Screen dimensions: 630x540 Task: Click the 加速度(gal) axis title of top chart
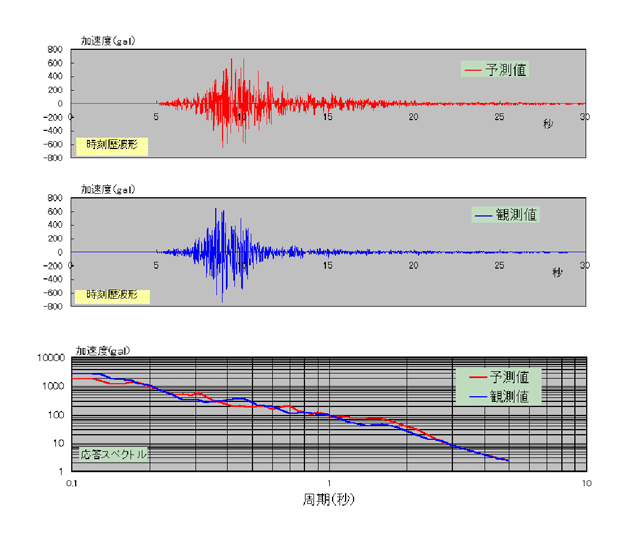click(x=108, y=40)
